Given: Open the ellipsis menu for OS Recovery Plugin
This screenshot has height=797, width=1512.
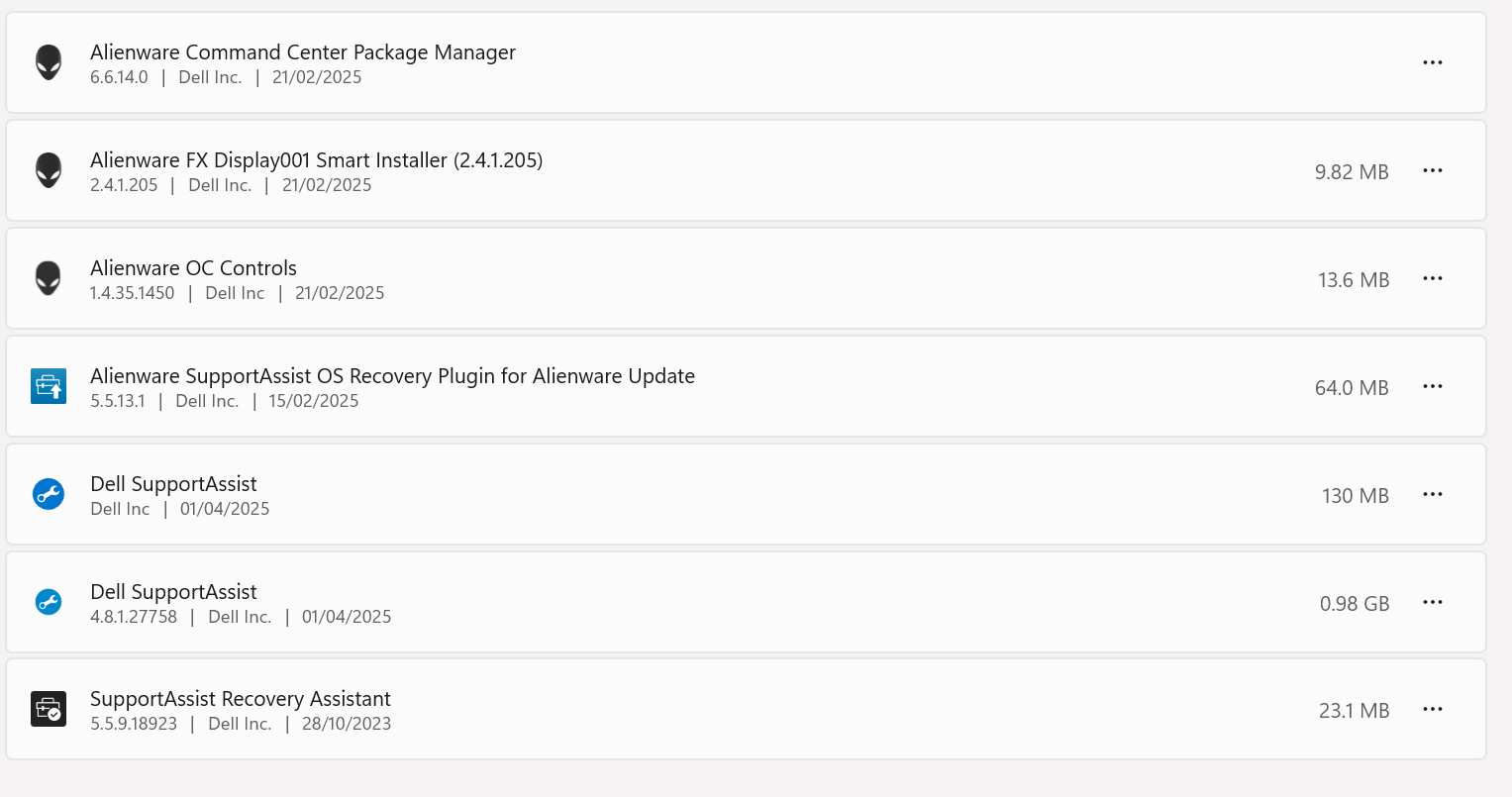Looking at the screenshot, I should click(1432, 386).
